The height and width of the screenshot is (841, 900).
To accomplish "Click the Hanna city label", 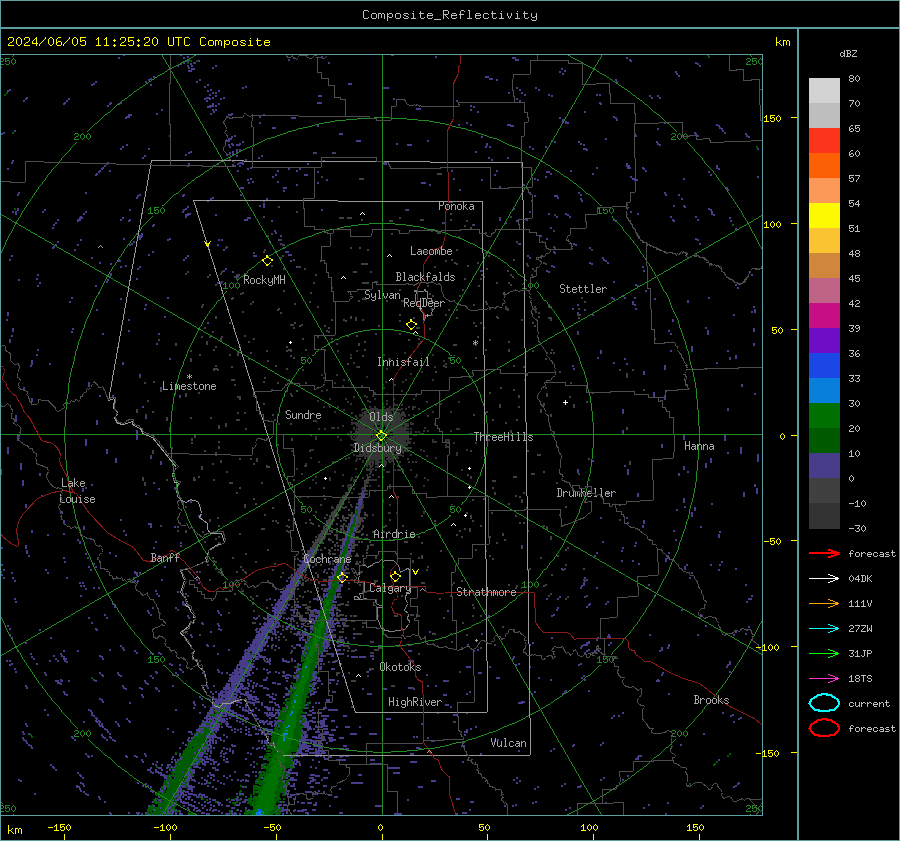I will pos(699,446).
